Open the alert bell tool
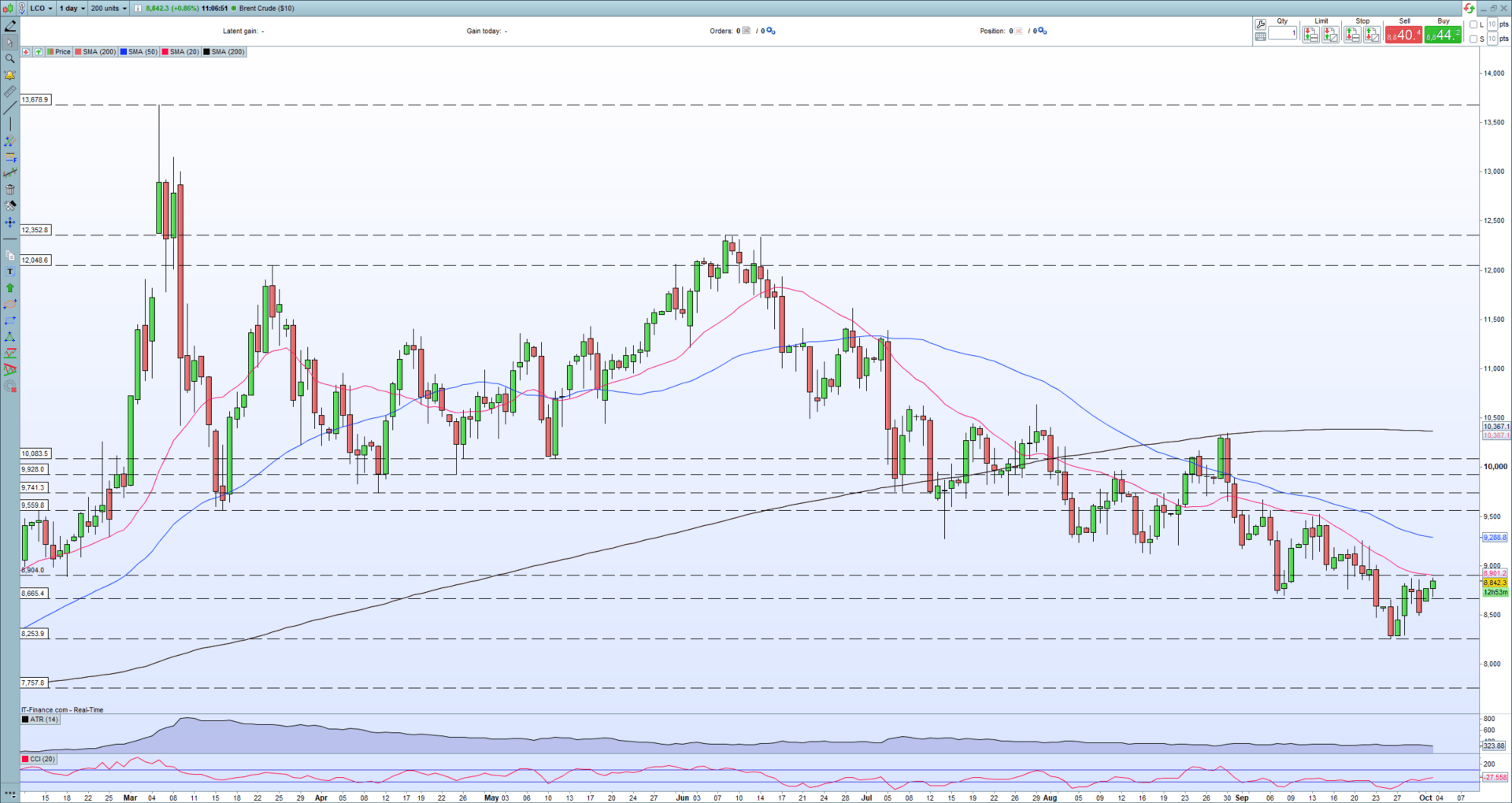The height and width of the screenshot is (803, 1512). 10,75
